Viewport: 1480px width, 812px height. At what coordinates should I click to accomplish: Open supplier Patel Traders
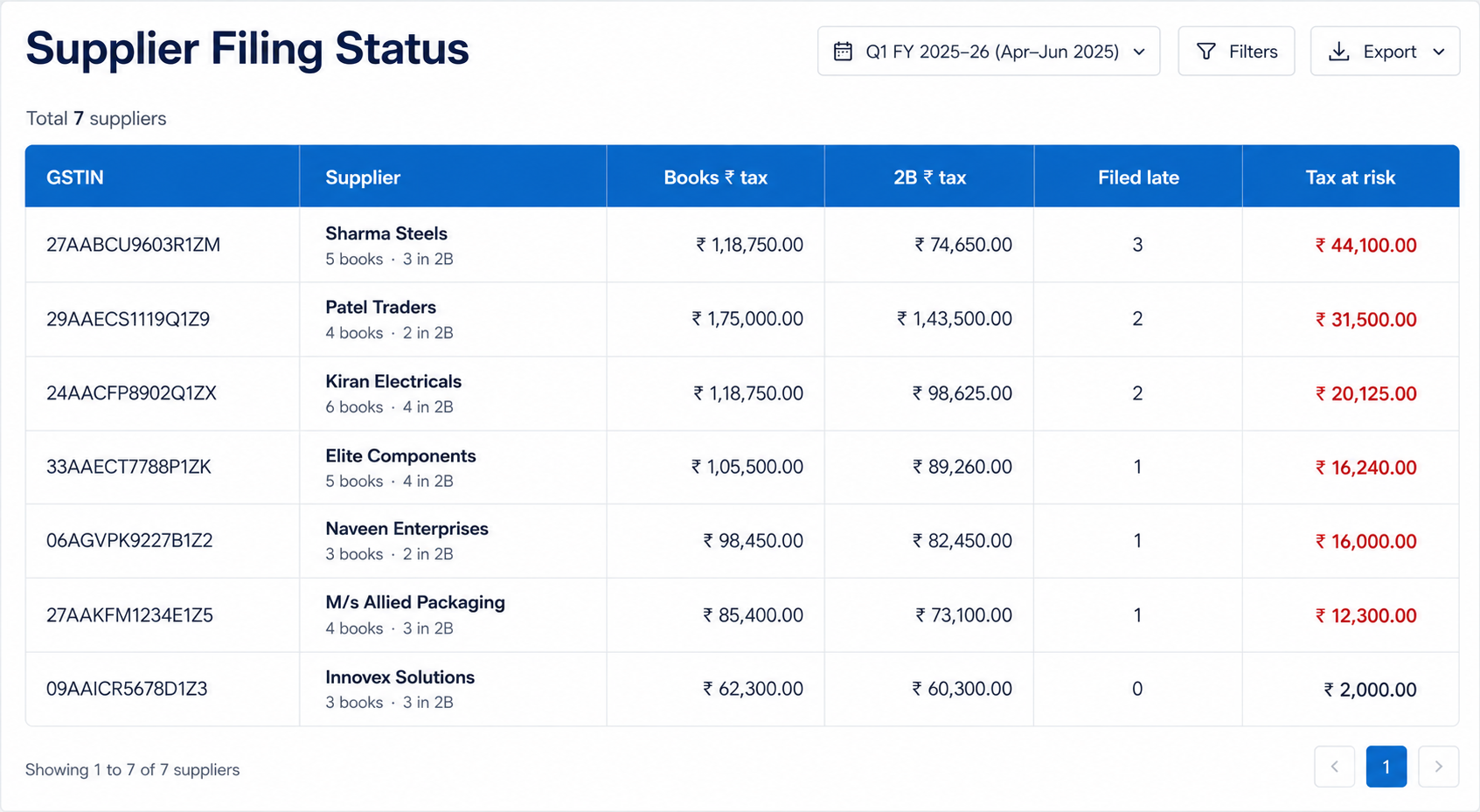(380, 307)
